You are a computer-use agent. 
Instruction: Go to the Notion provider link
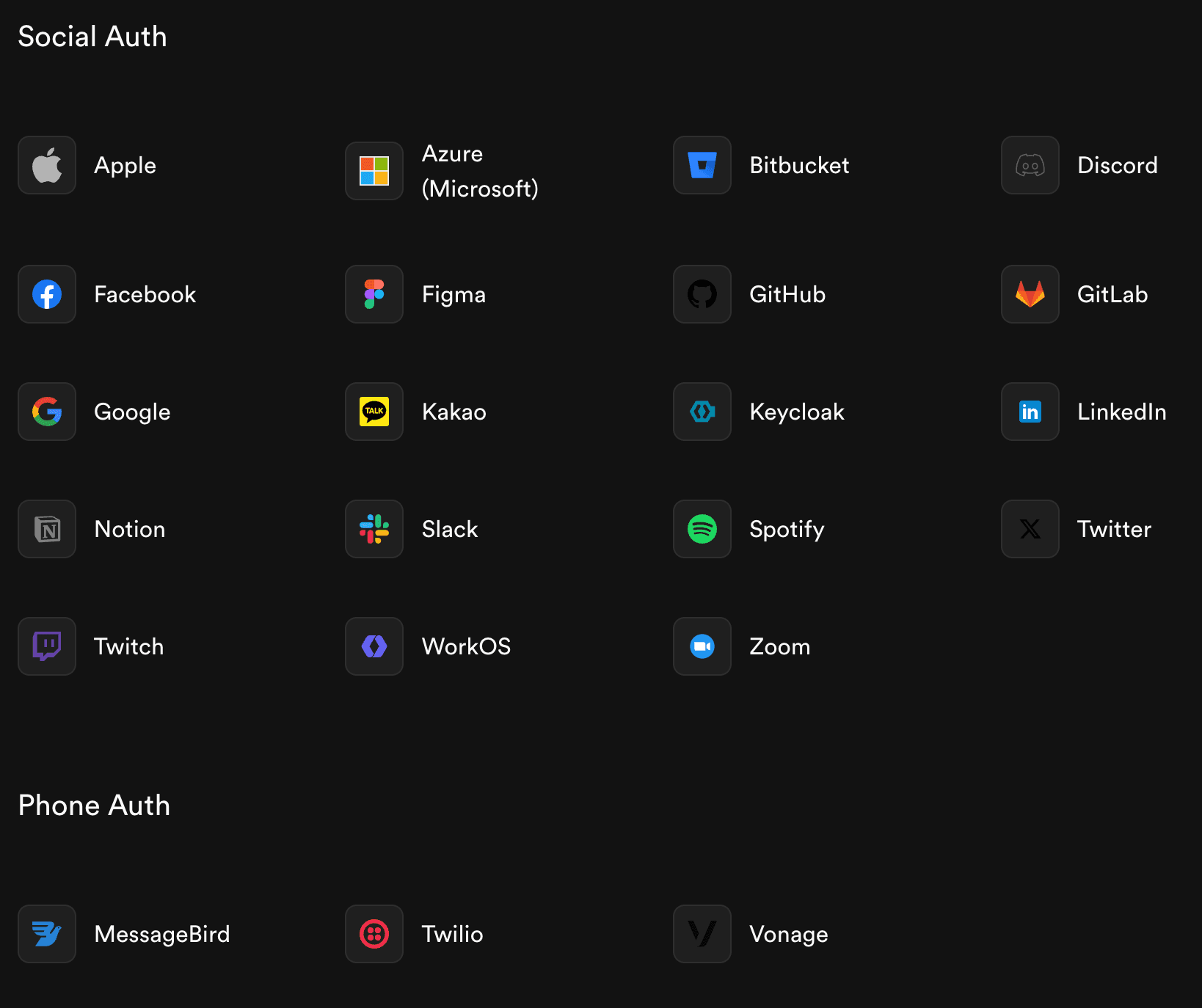(130, 529)
